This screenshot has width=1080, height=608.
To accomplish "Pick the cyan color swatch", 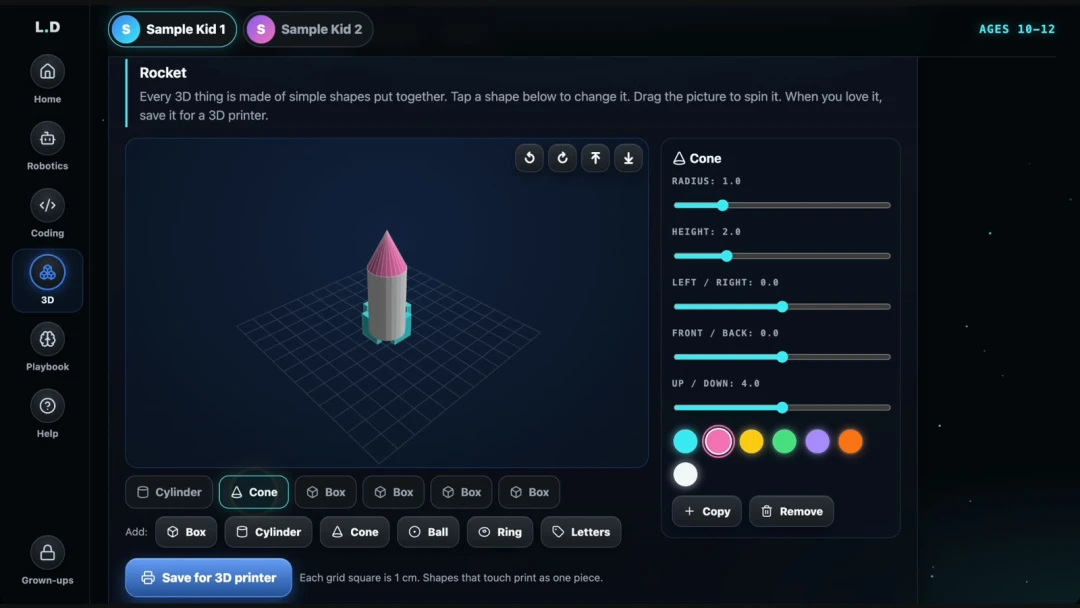I will 685,441.
